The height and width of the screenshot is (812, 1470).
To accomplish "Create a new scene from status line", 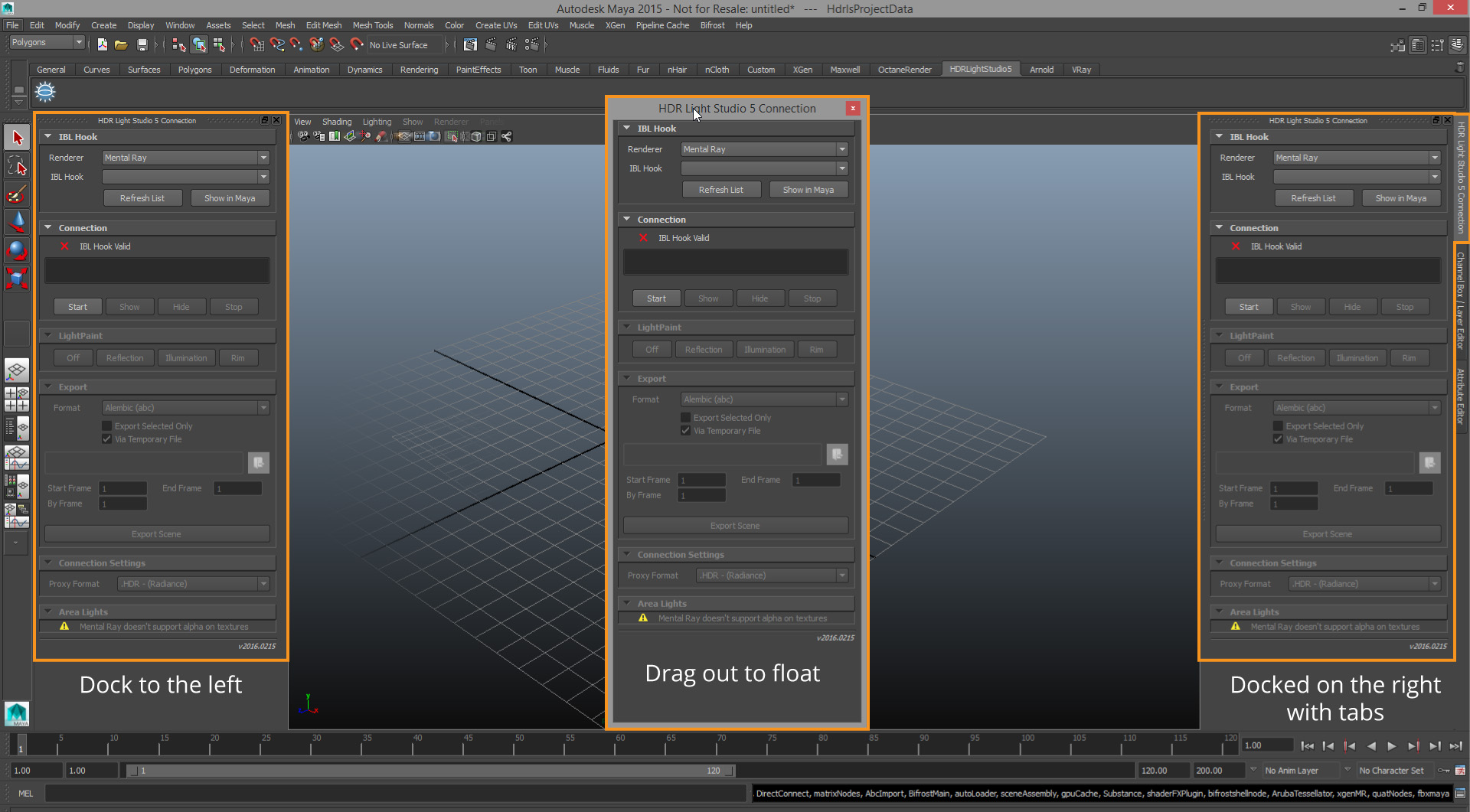I will [103, 45].
